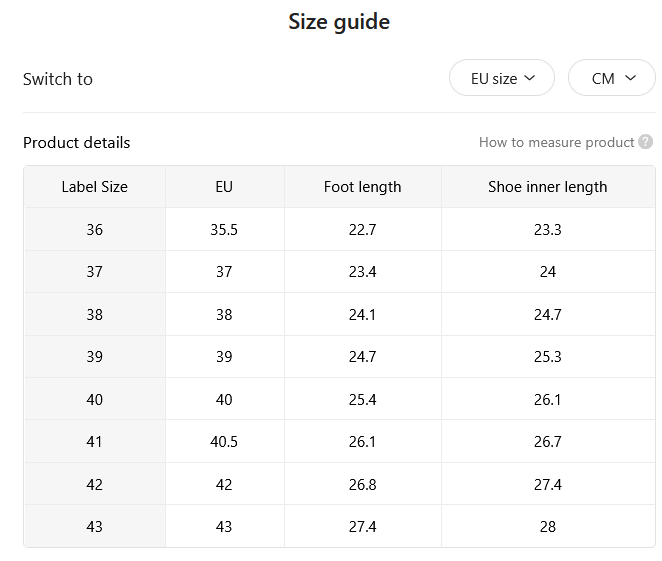Click the chevron arrow beside EU size
The image size is (662, 561).
pyautogui.click(x=529, y=78)
